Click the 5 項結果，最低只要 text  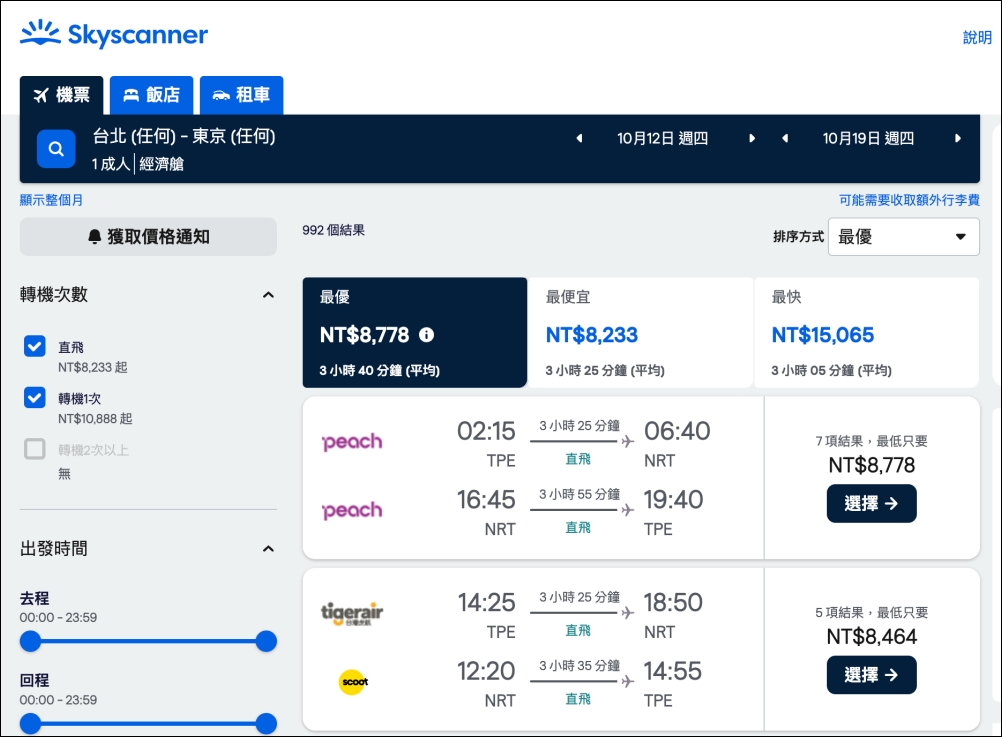pyautogui.click(x=872, y=612)
